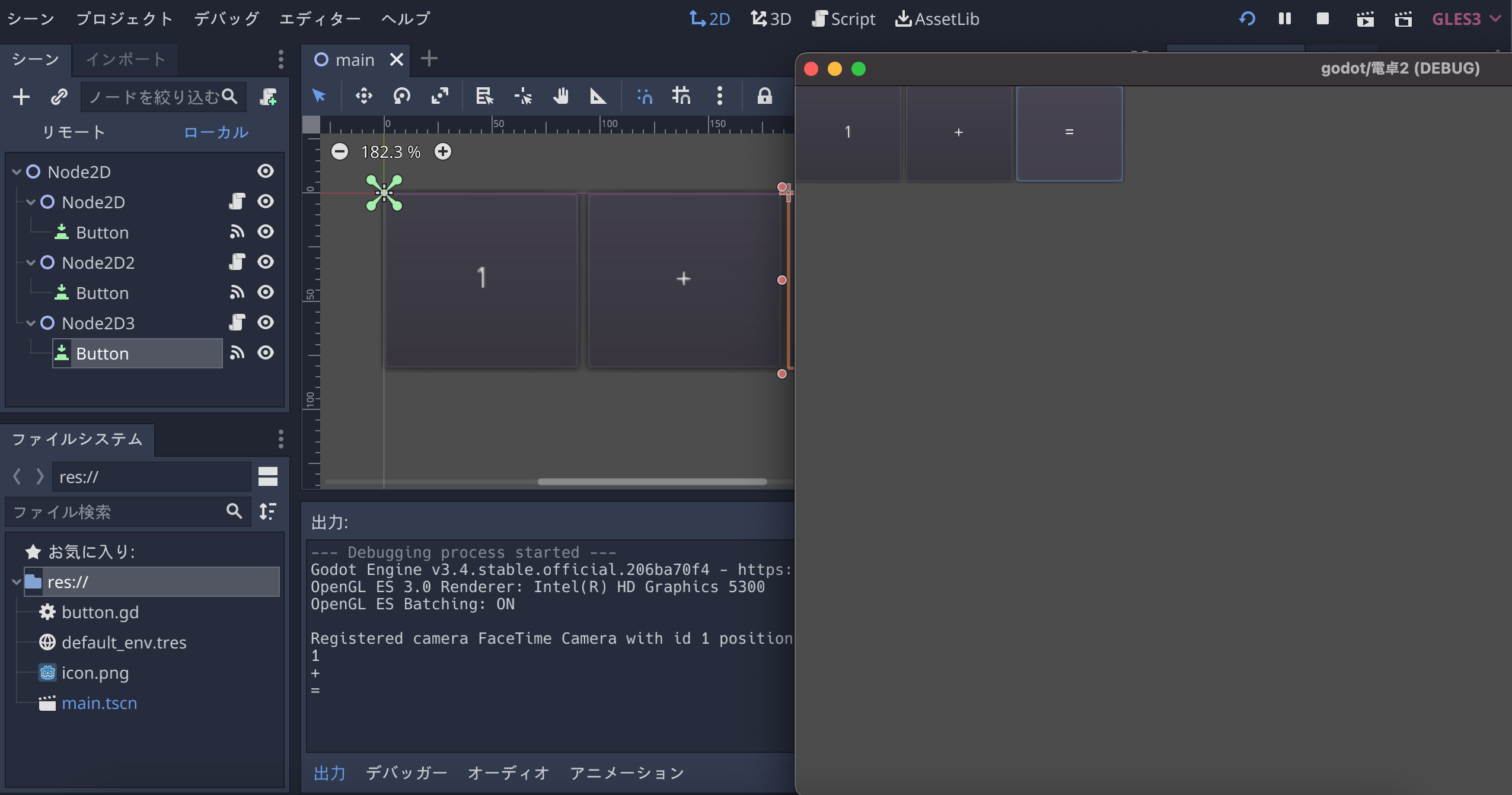Collapse the res:// folder in the file system
This screenshot has height=795, width=1512.
[17, 582]
